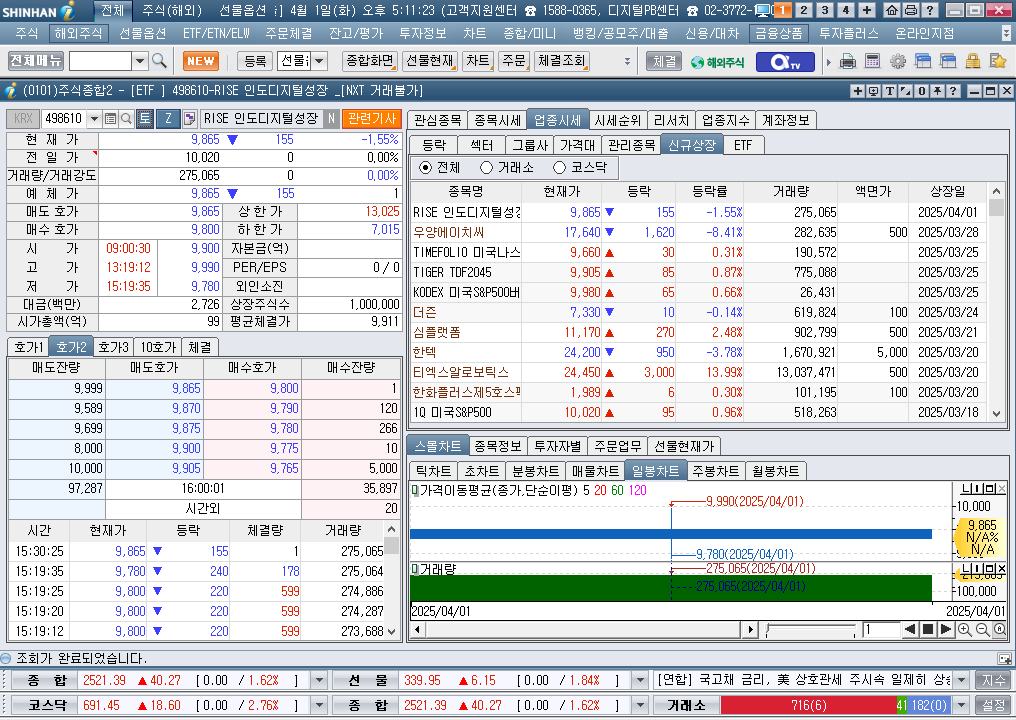Click the pin icon in inner window header

(x=938, y=91)
